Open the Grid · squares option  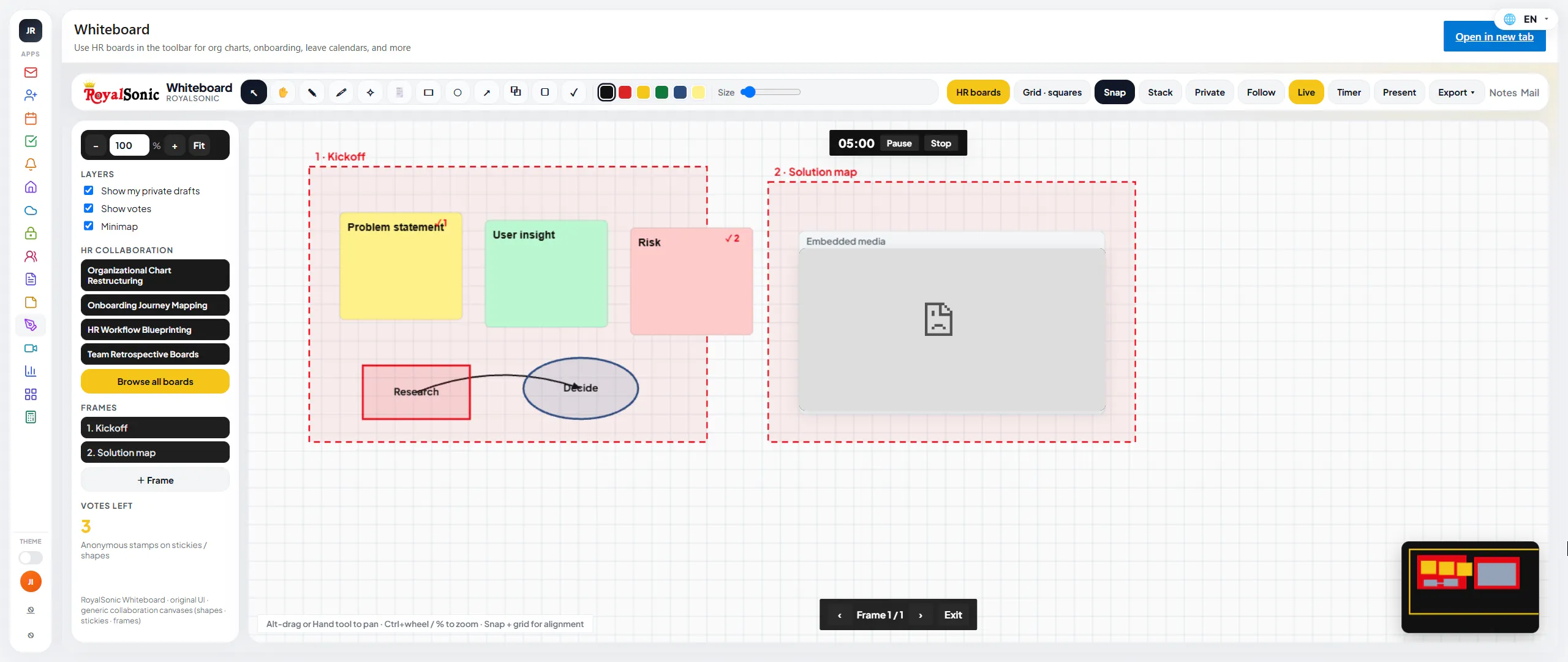point(1052,93)
